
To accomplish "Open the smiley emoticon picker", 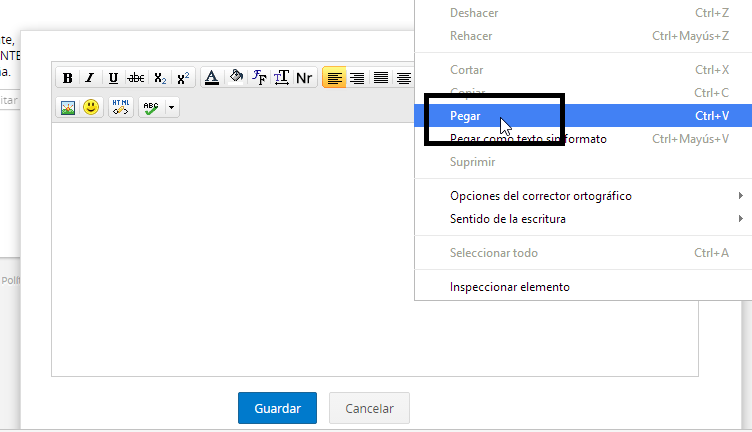I will click(x=91, y=107).
